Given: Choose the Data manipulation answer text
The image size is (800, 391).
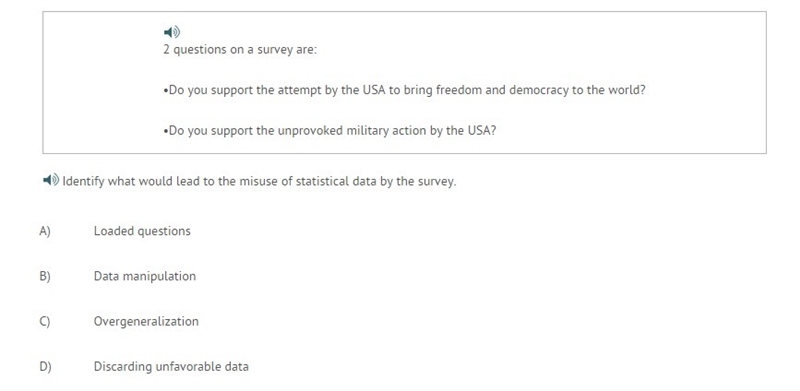Looking at the screenshot, I should 144,276.
